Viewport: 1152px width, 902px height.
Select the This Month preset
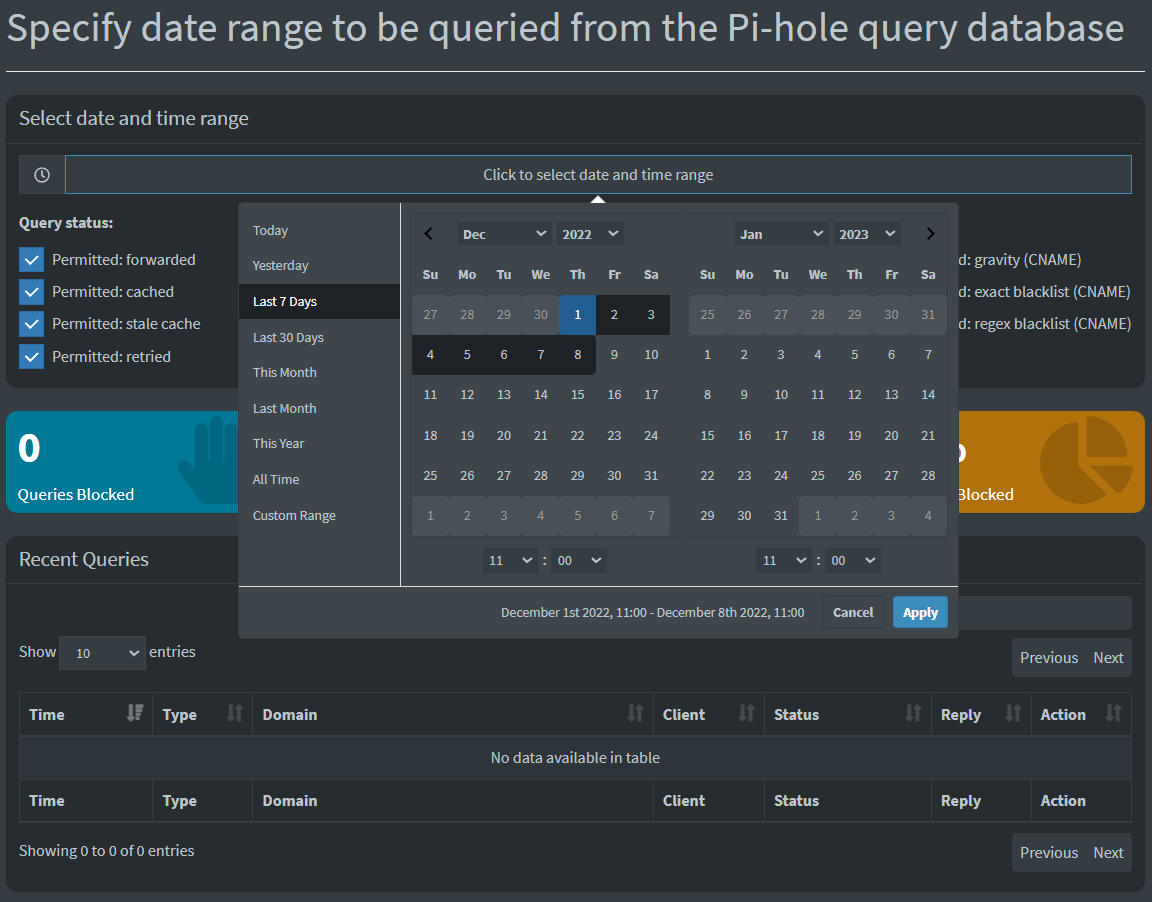[x=320, y=373]
